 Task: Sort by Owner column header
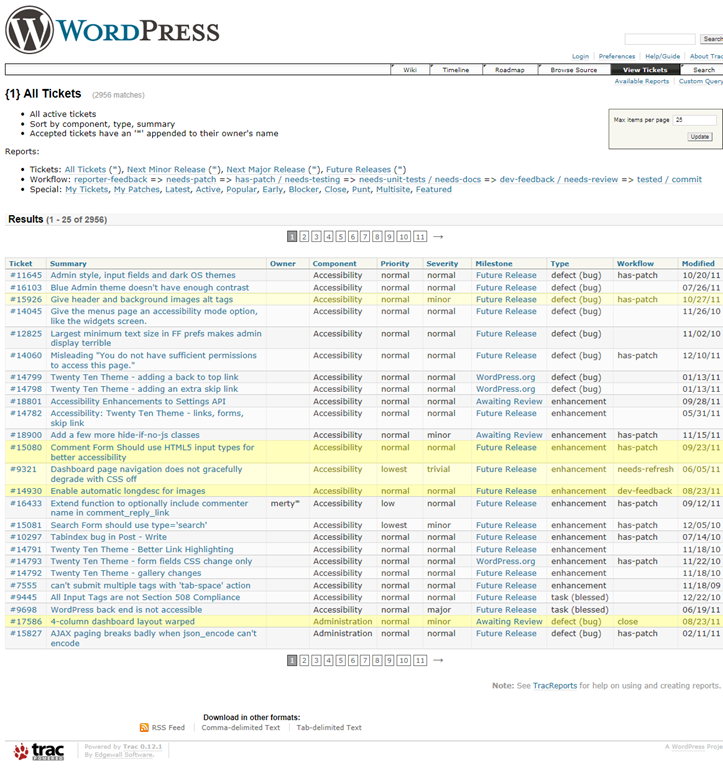click(283, 264)
